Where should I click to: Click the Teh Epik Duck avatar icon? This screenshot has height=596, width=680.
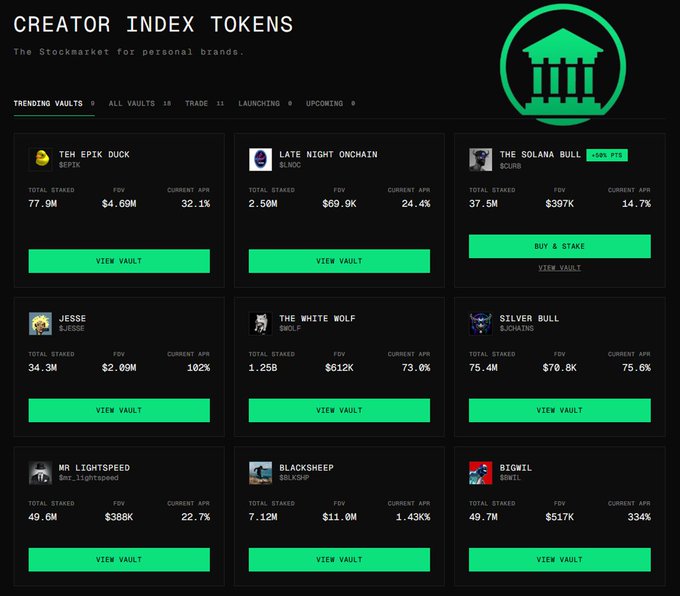pyautogui.click(x=41, y=159)
